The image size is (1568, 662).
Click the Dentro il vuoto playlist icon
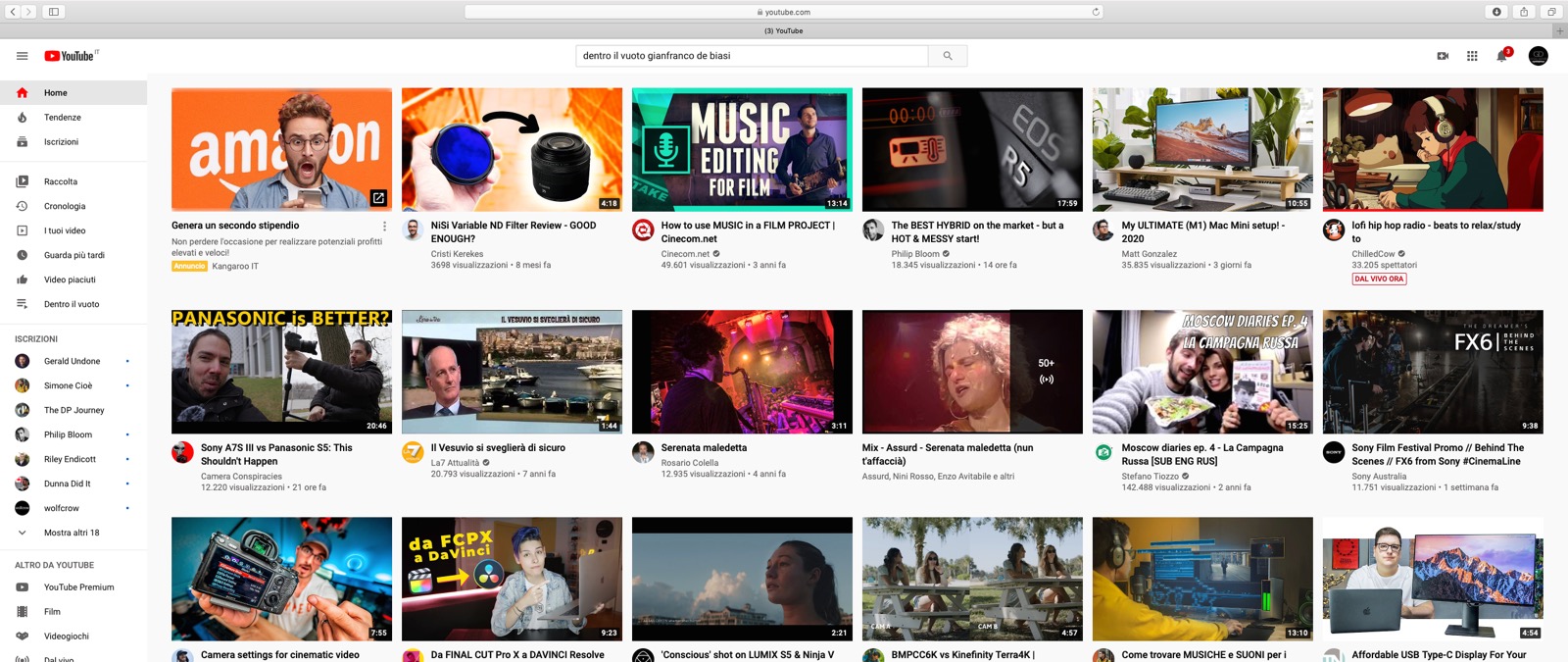coord(22,304)
